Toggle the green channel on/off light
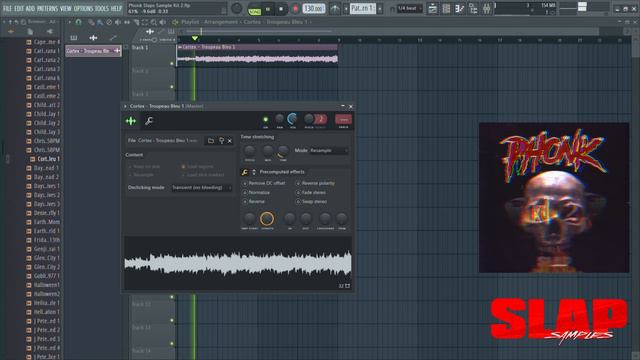The image size is (640, 360). pyautogui.click(x=265, y=119)
